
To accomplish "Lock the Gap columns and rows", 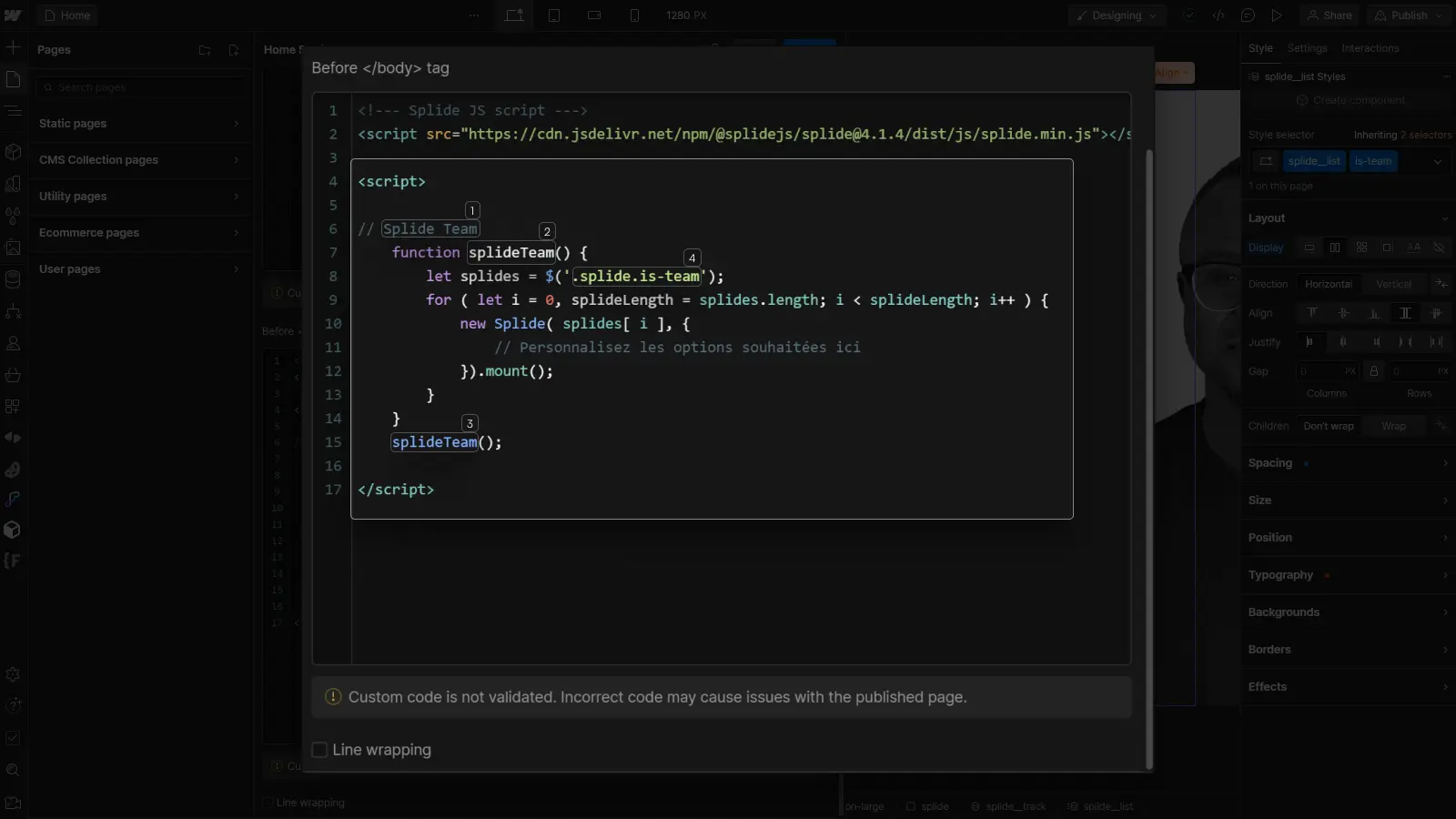I will click(1374, 371).
